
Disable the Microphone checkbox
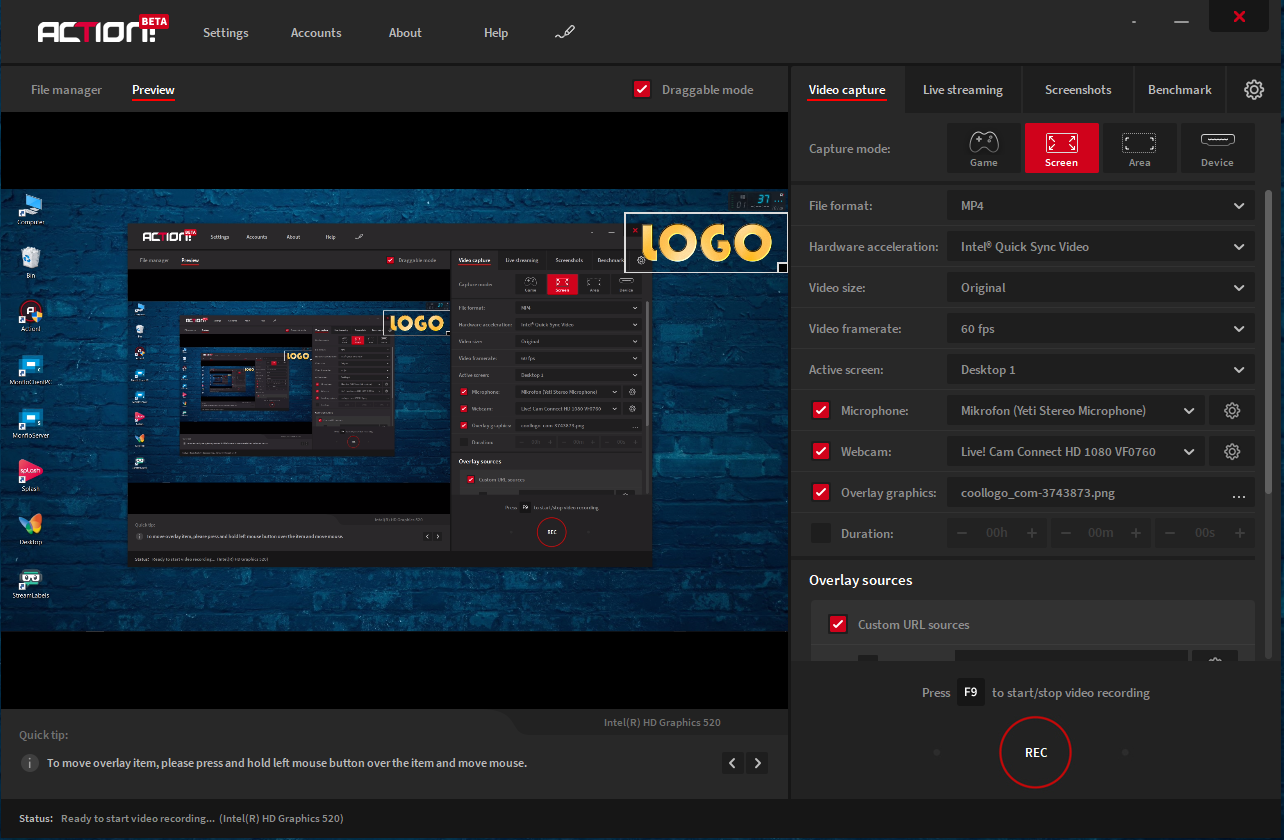(x=821, y=410)
